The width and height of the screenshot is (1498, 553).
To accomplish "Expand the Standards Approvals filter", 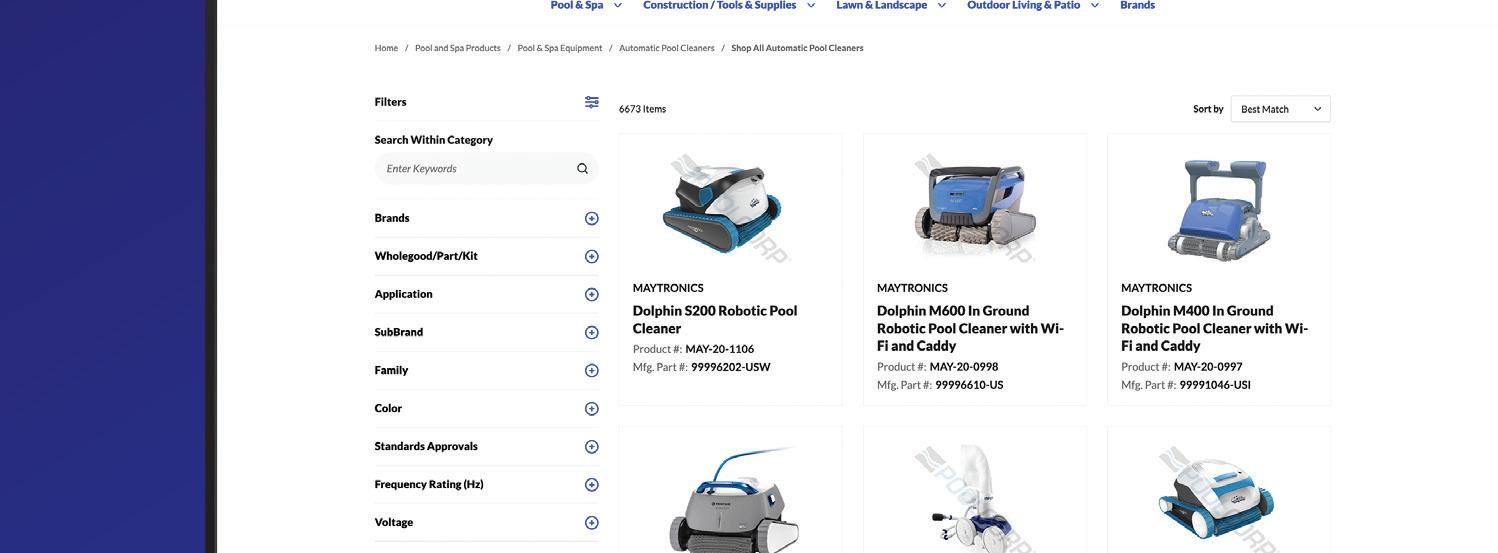I will (592, 447).
